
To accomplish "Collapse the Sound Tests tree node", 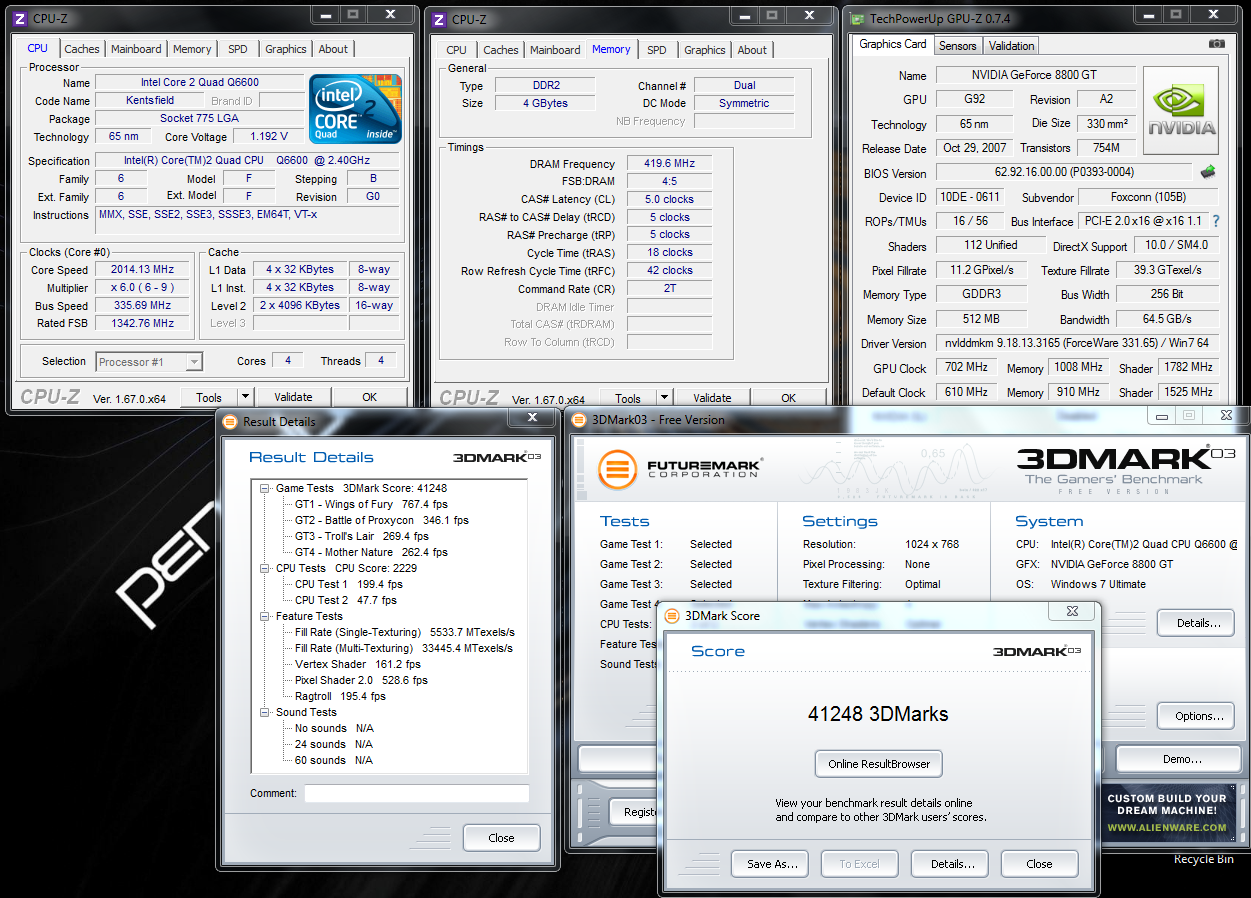I will click(265, 712).
